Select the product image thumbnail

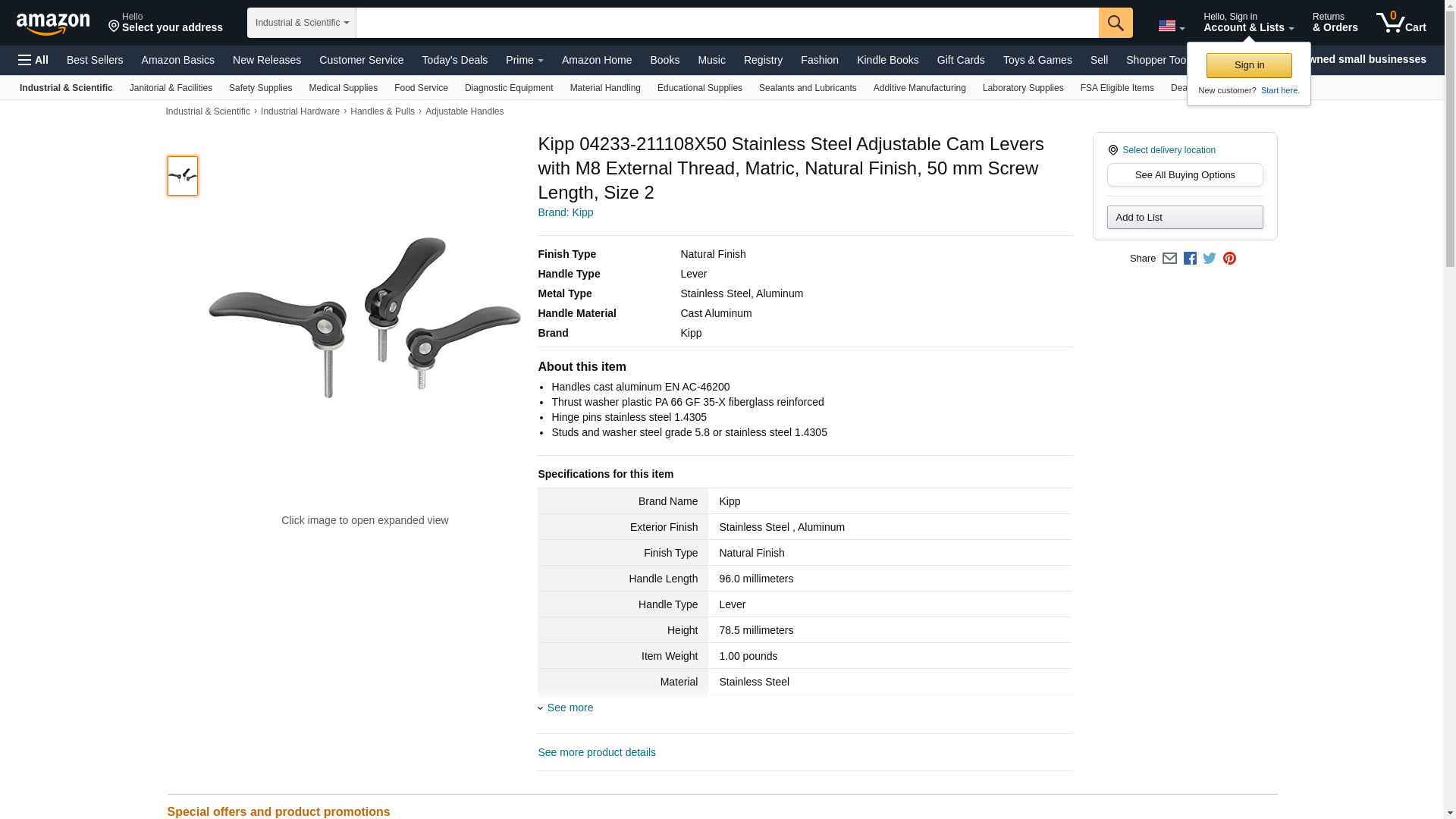tap(183, 176)
